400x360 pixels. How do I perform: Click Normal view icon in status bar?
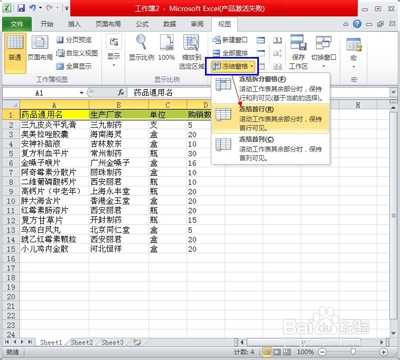(x=267, y=352)
